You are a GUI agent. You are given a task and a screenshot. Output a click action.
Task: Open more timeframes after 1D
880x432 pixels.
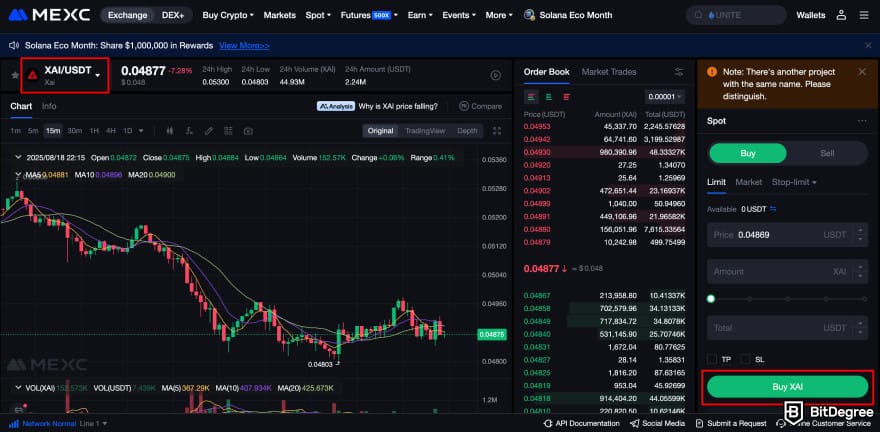(x=141, y=131)
